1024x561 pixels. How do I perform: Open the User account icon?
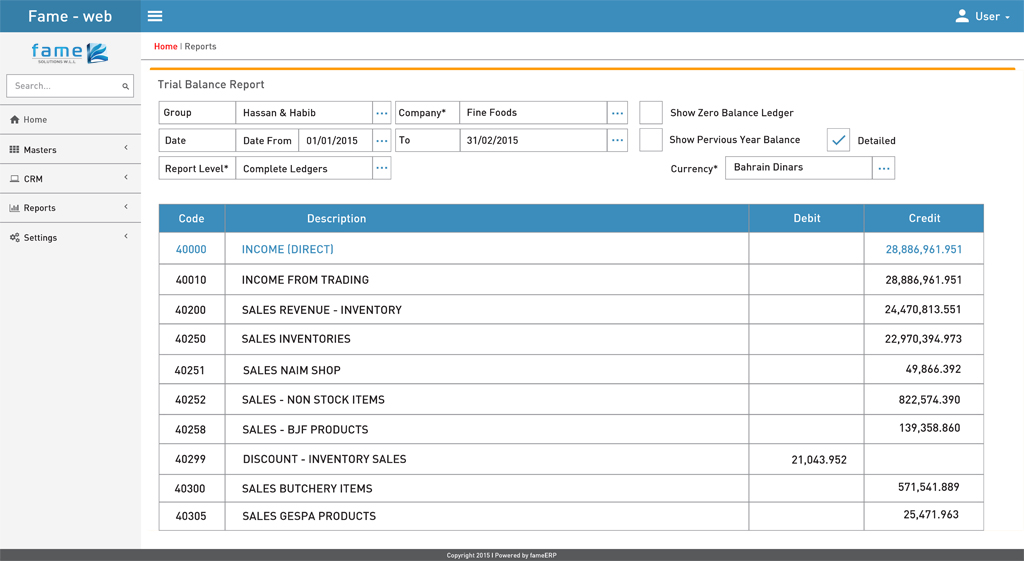click(961, 16)
